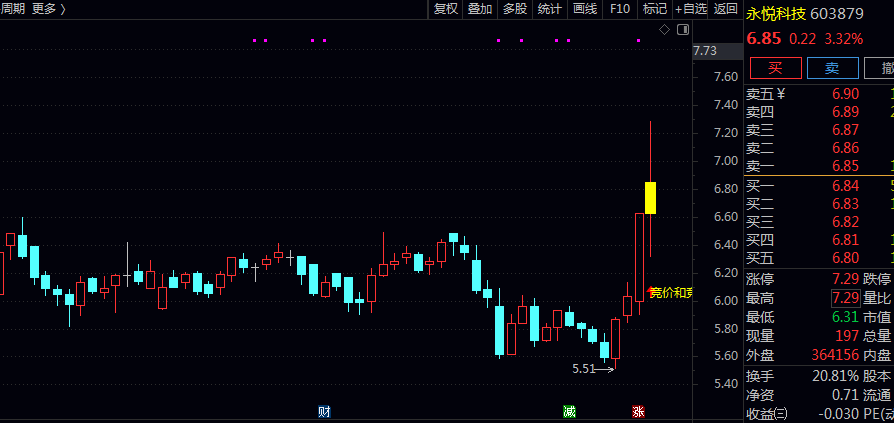Click the red 买 buy button

[x=775, y=68]
